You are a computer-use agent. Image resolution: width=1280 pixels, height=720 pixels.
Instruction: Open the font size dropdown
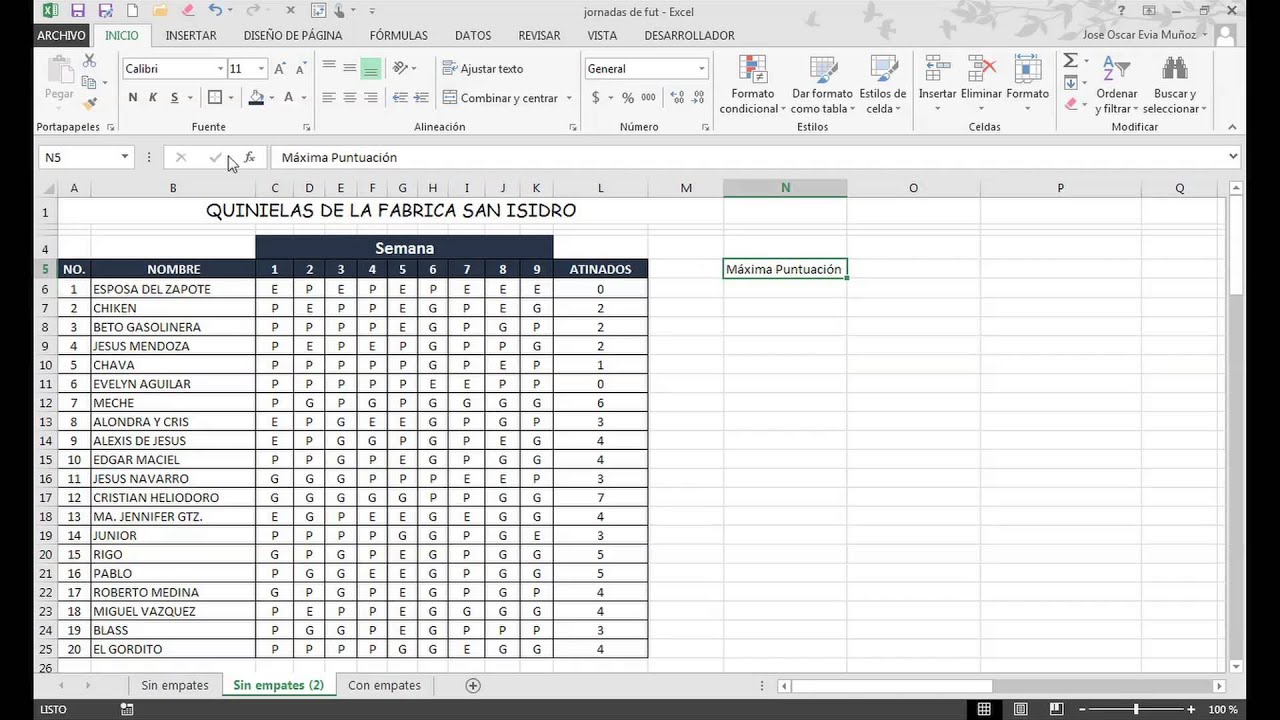[261, 69]
